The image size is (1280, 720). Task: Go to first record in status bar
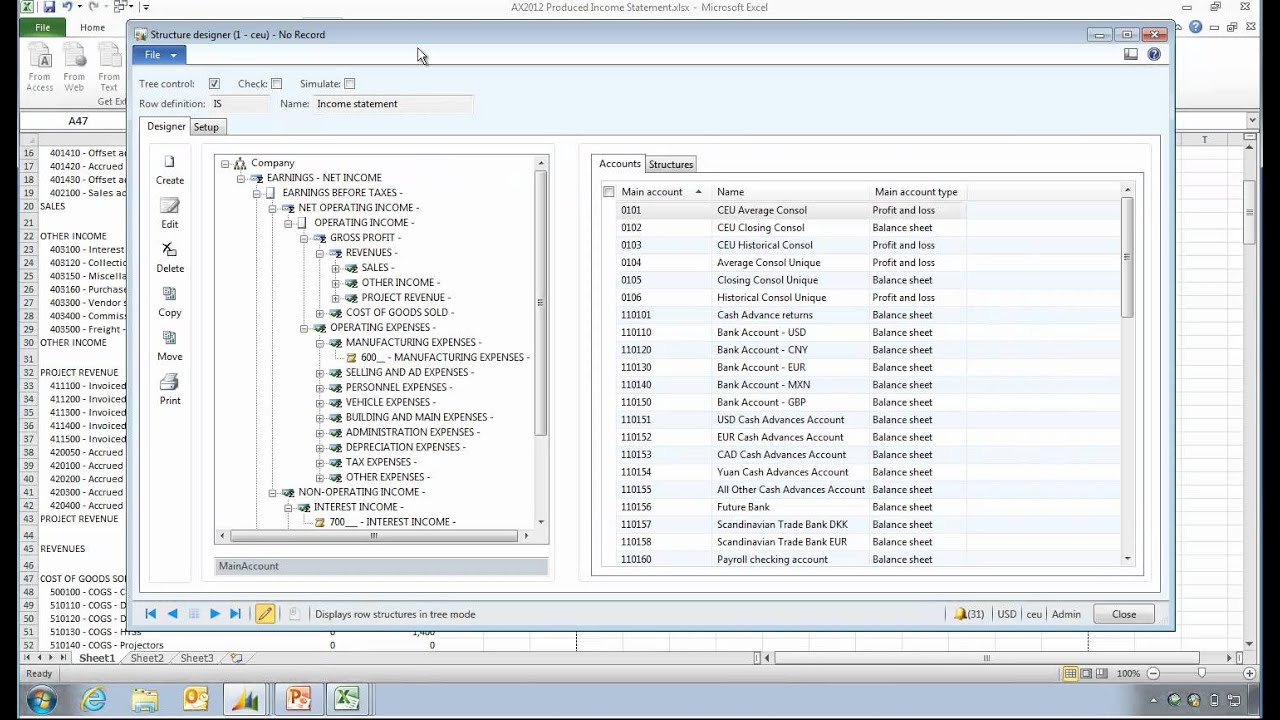click(x=151, y=614)
